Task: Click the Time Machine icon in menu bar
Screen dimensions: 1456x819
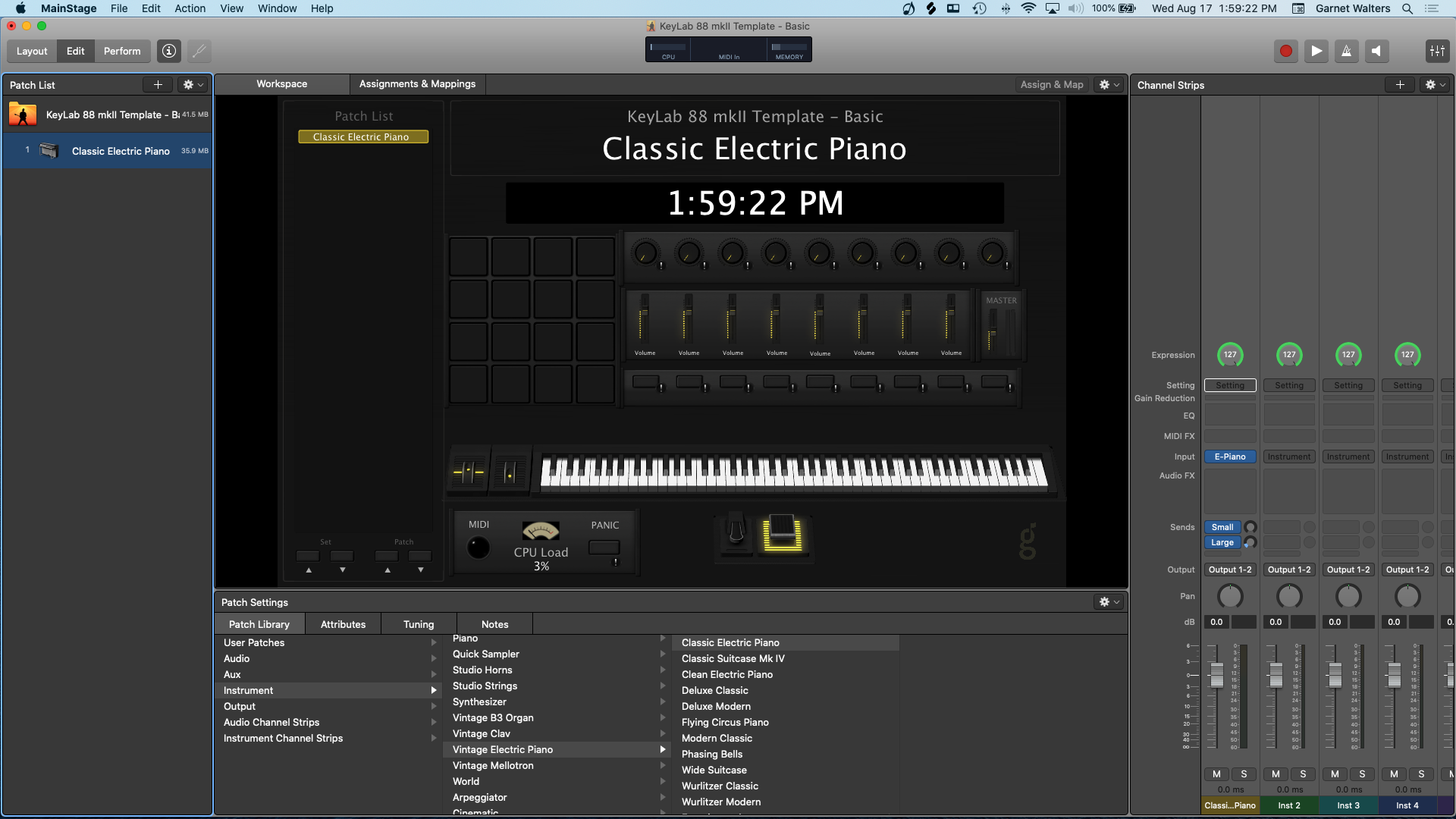Action: point(979,8)
